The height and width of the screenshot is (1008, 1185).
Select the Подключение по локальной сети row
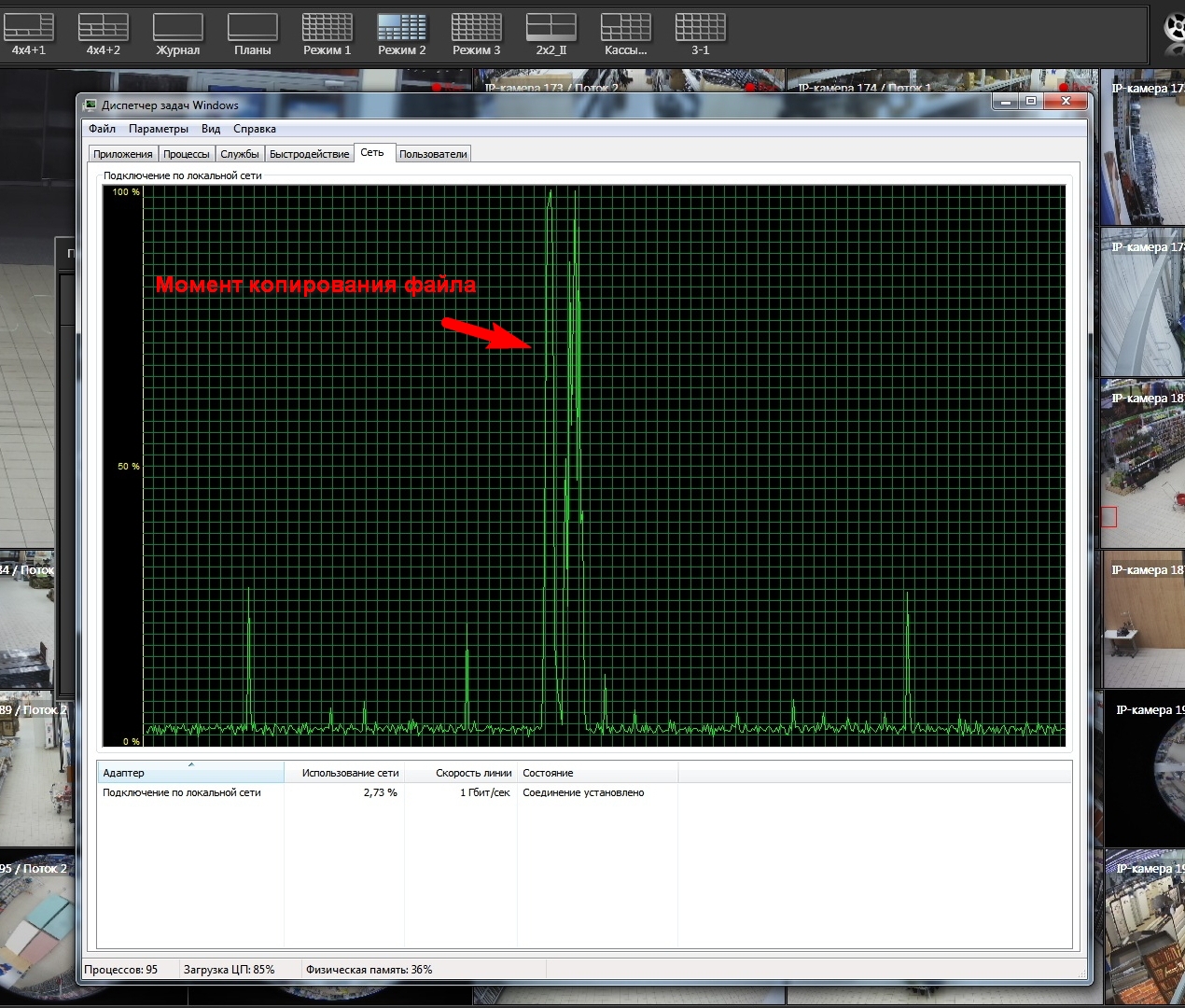tap(182, 792)
